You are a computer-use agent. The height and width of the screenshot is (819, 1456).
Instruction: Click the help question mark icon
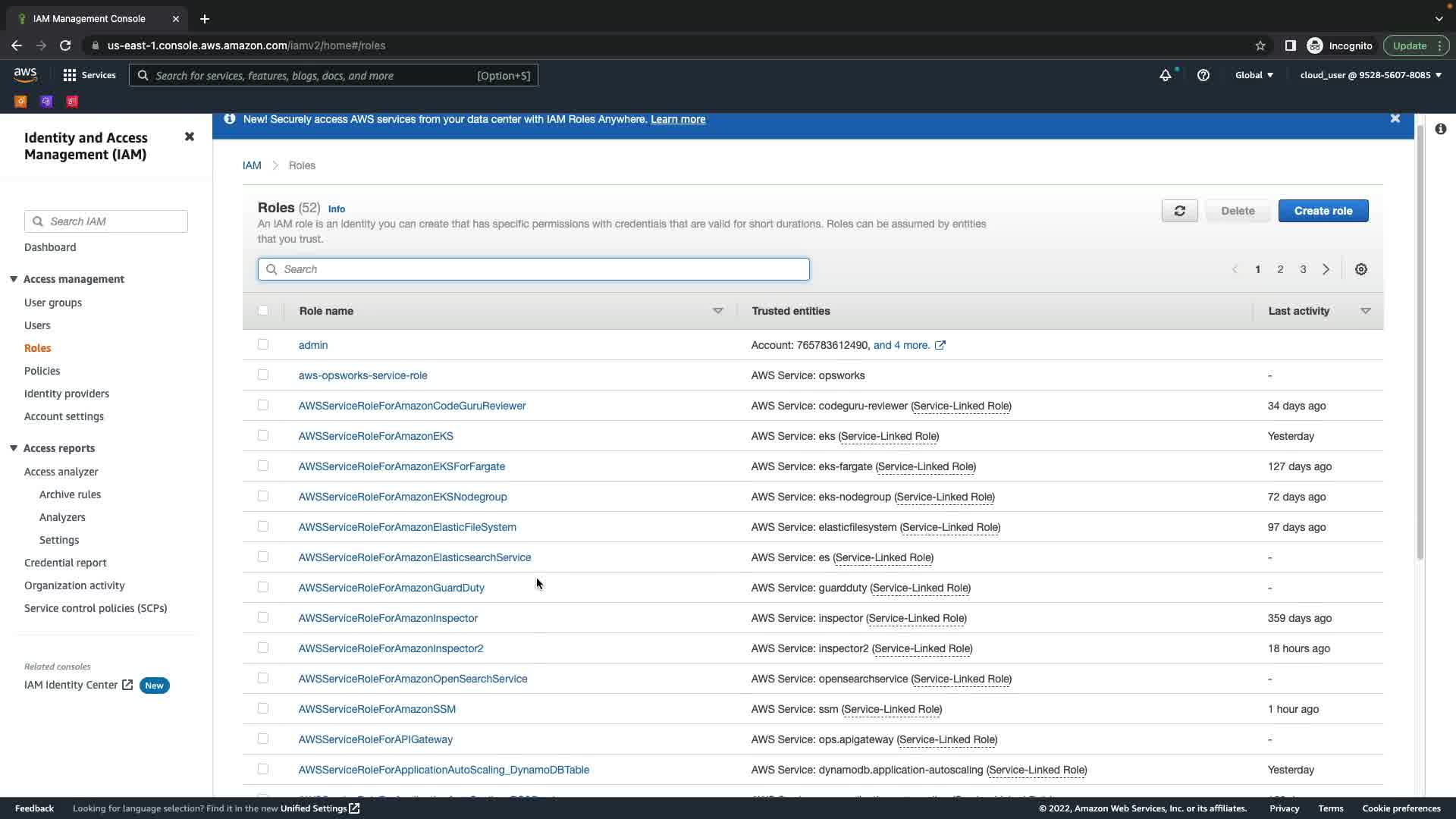(1203, 75)
